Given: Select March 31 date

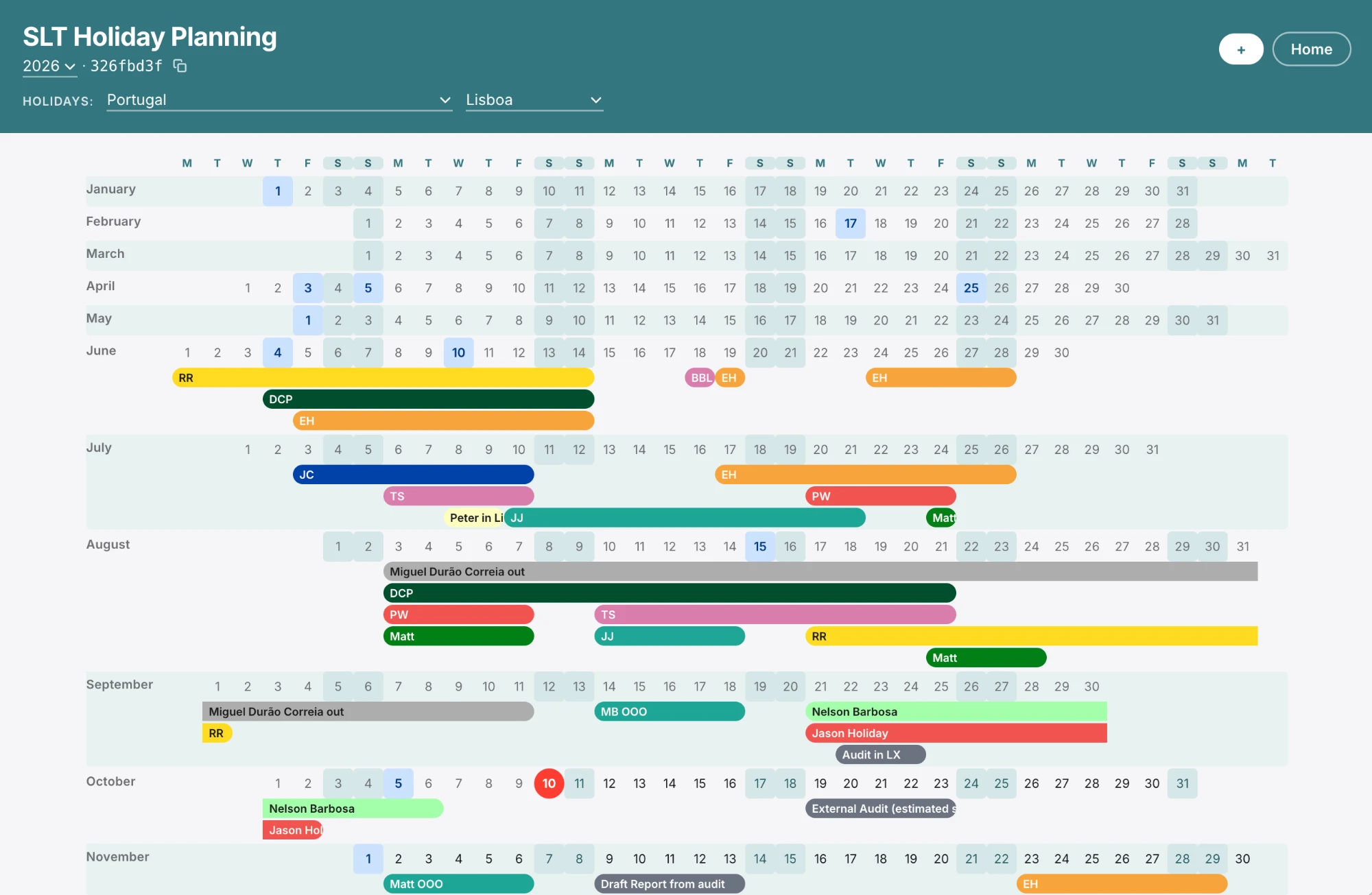Looking at the screenshot, I should click(1273, 255).
